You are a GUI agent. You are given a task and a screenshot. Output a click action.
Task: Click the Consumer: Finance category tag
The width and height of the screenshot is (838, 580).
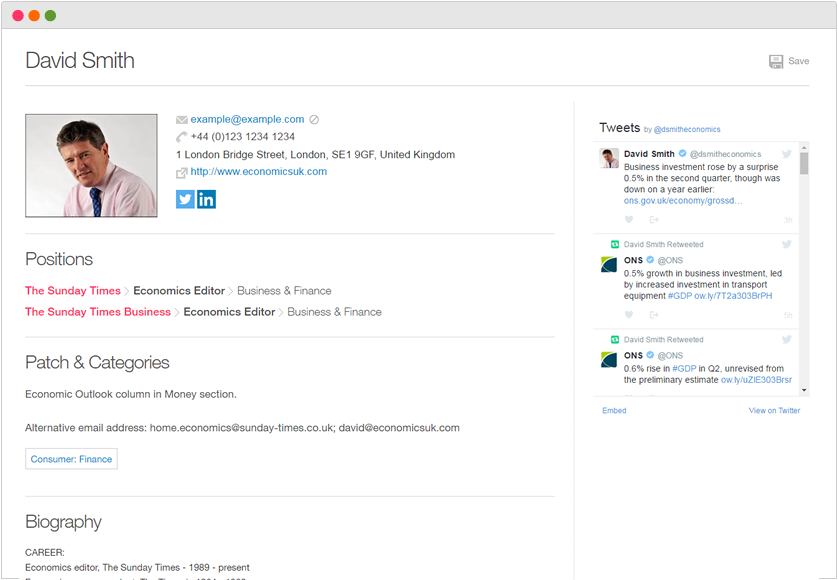pyautogui.click(x=71, y=459)
